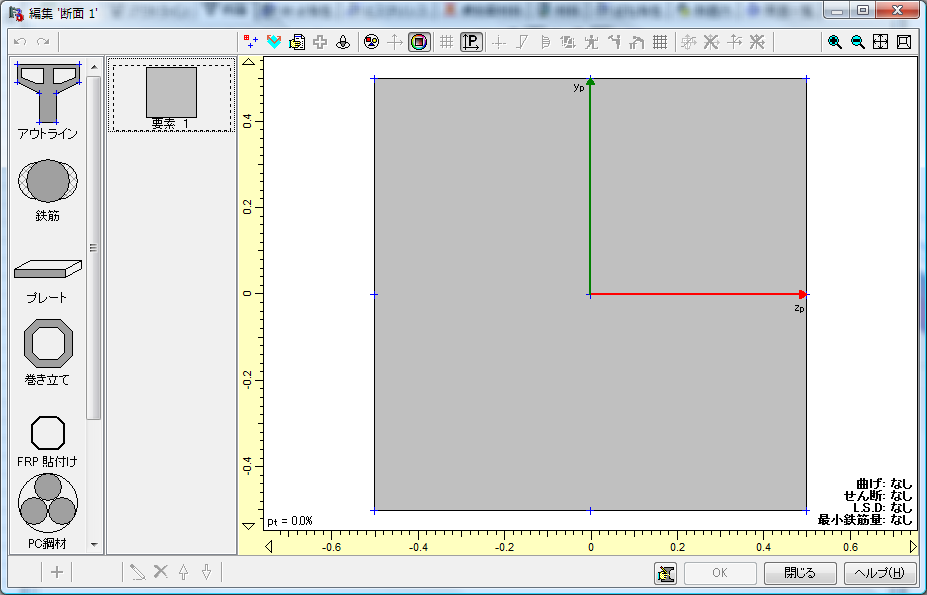Screen dimensions: 927x595
Task: Click the 曲げ: なし status text
Action: click(x=884, y=484)
